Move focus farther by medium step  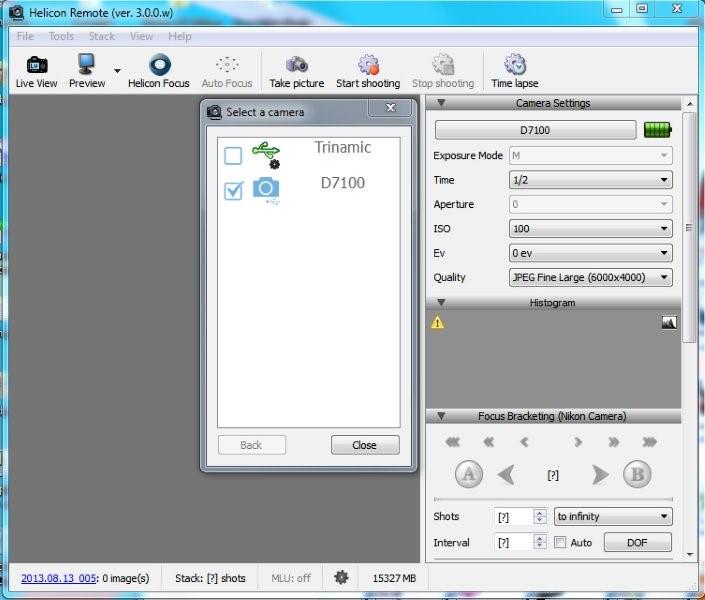click(614, 442)
